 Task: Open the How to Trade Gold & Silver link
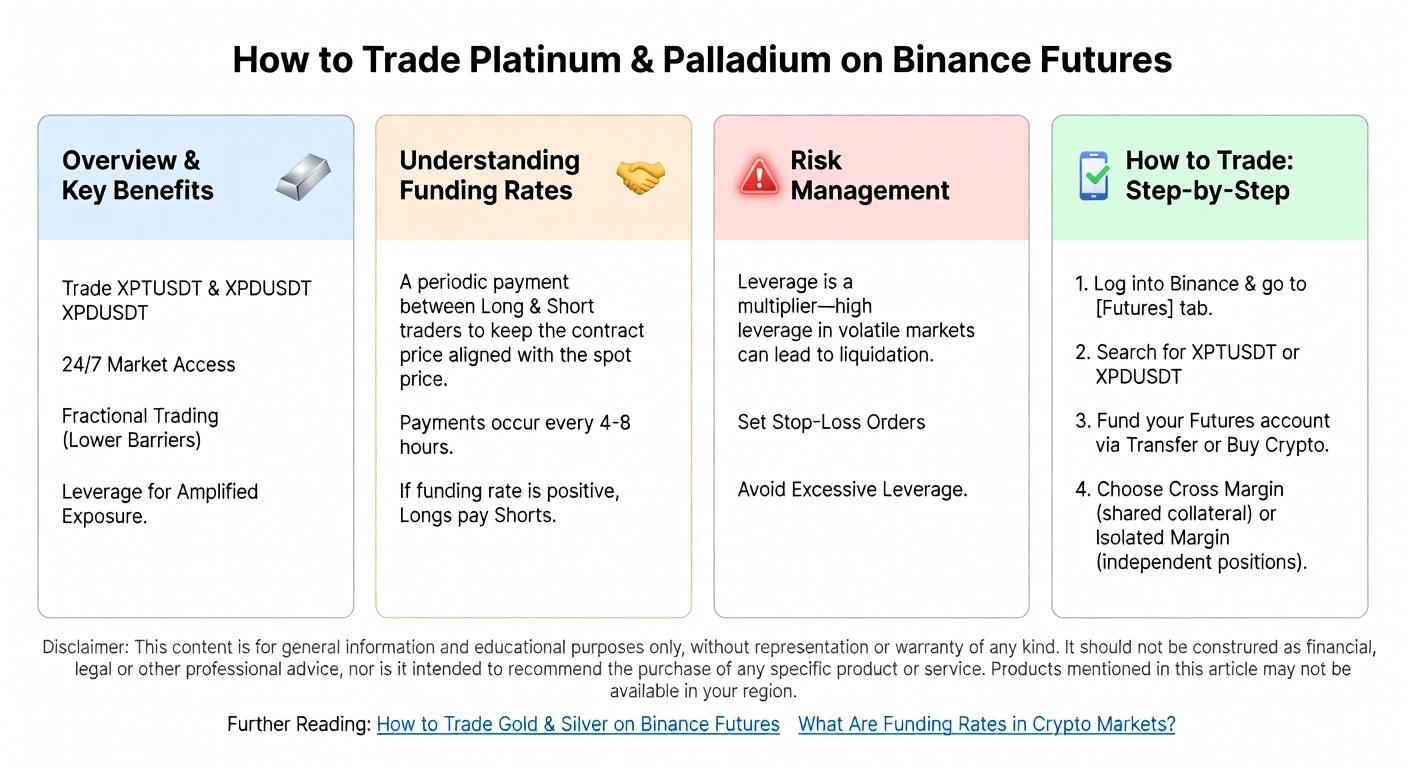pos(578,724)
